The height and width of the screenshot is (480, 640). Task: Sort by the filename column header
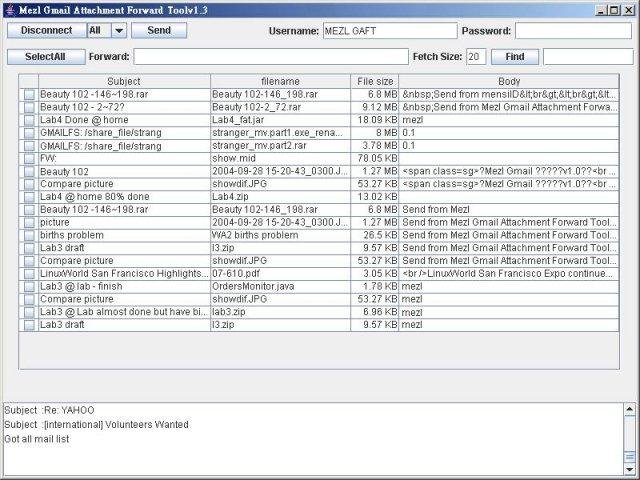280,81
